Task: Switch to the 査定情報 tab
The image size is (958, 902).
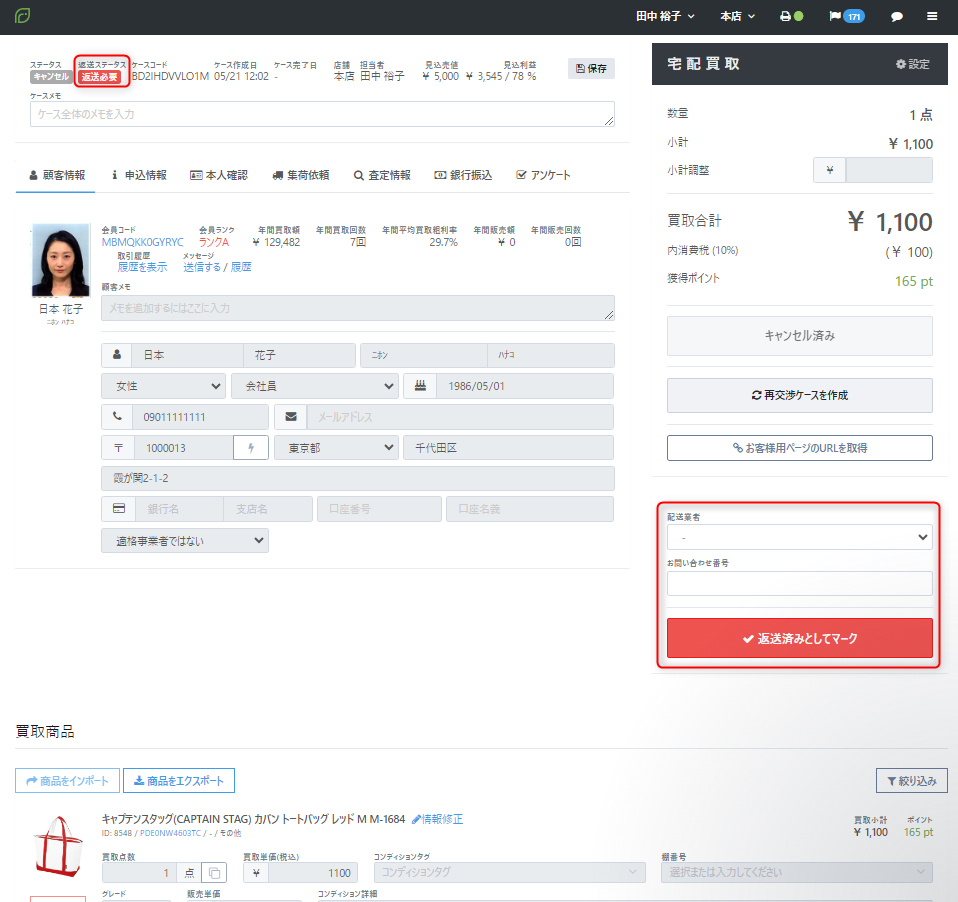Action: (x=382, y=175)
